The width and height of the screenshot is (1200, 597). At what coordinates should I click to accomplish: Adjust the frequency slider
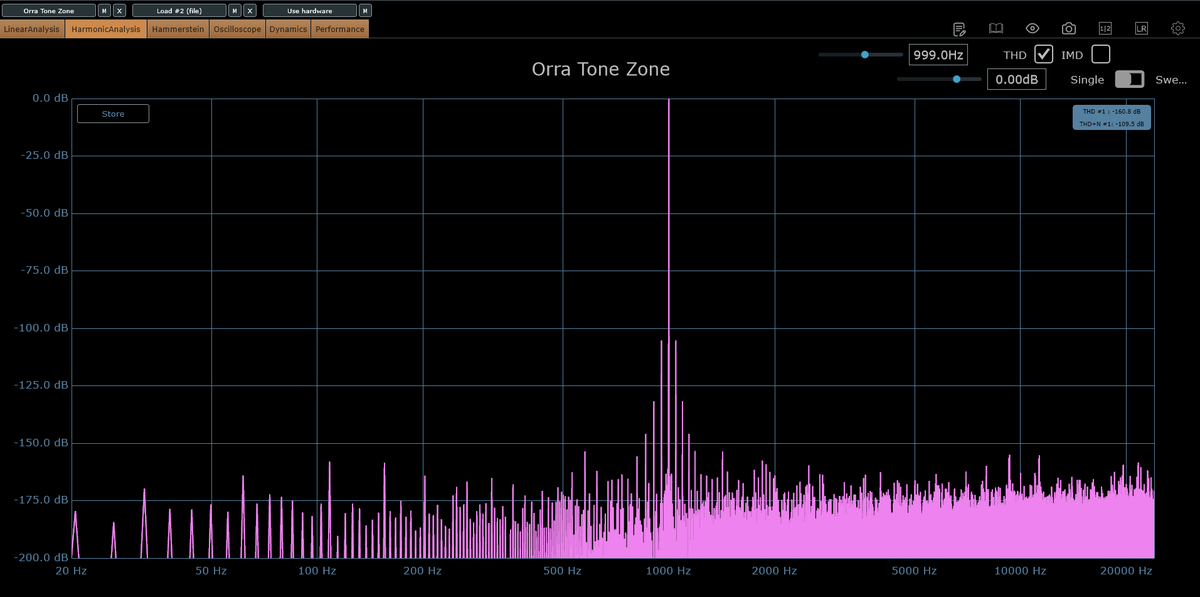coord(860,55)
